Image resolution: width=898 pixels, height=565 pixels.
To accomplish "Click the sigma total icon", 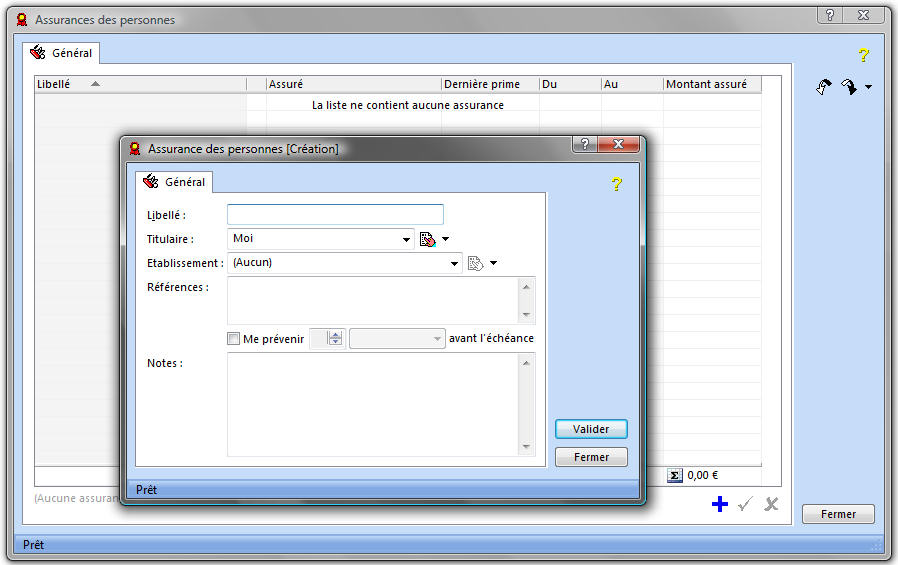I will (675, 476).
